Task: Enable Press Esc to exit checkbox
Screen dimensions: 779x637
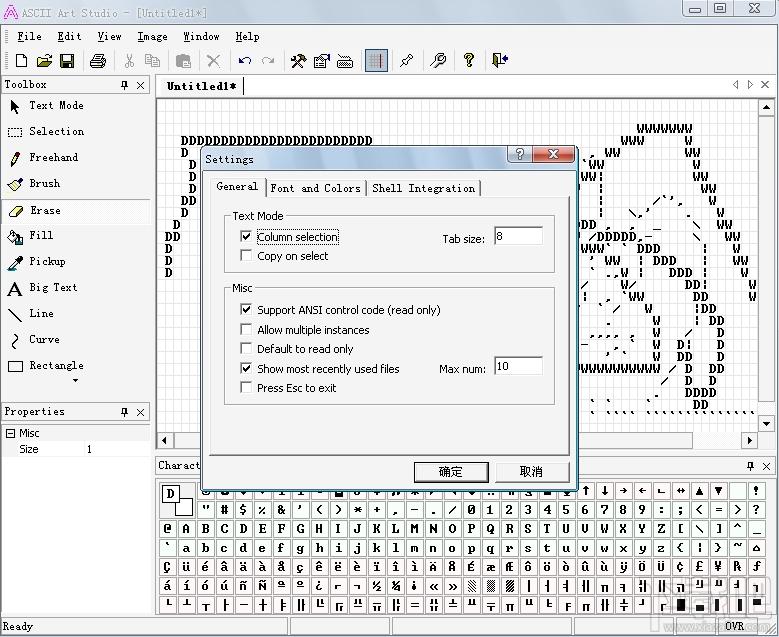Action: [246, 387]
